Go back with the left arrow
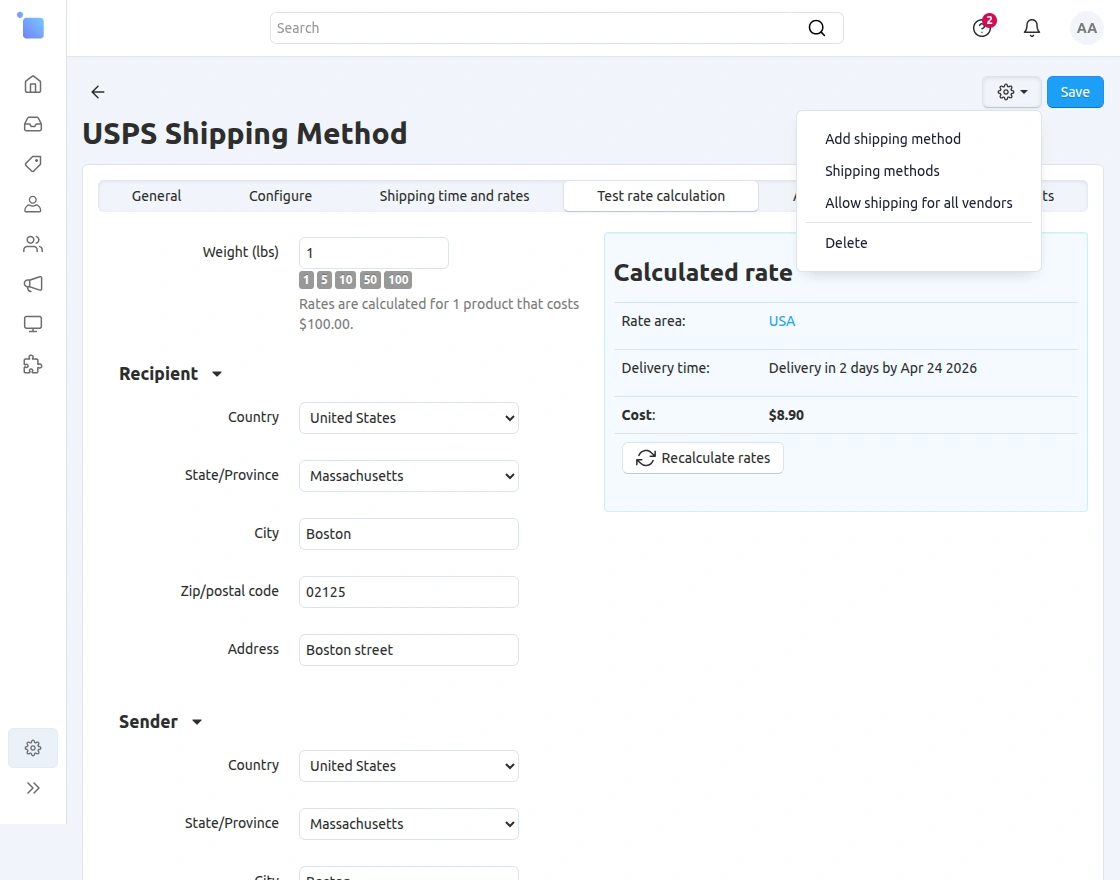Image resolution: width=1120 pixels, height=880 pixels. click(98, 91)
